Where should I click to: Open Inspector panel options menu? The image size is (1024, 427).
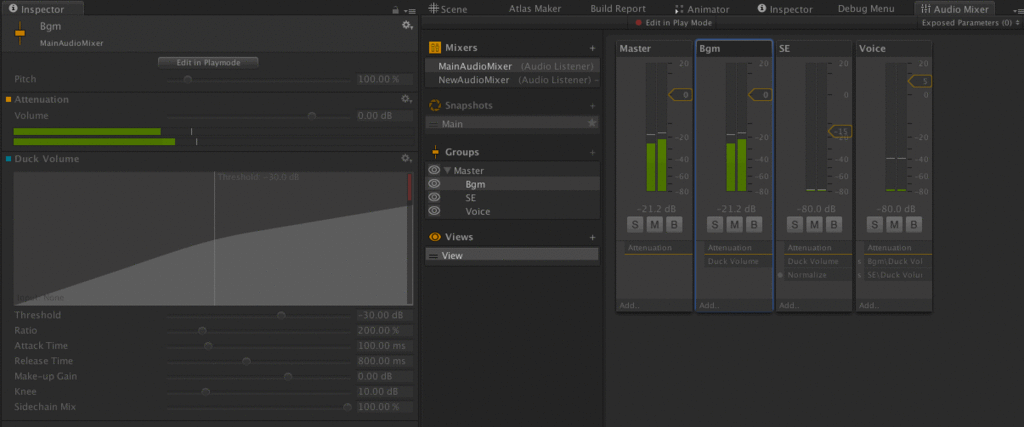[x=409, y=10]
